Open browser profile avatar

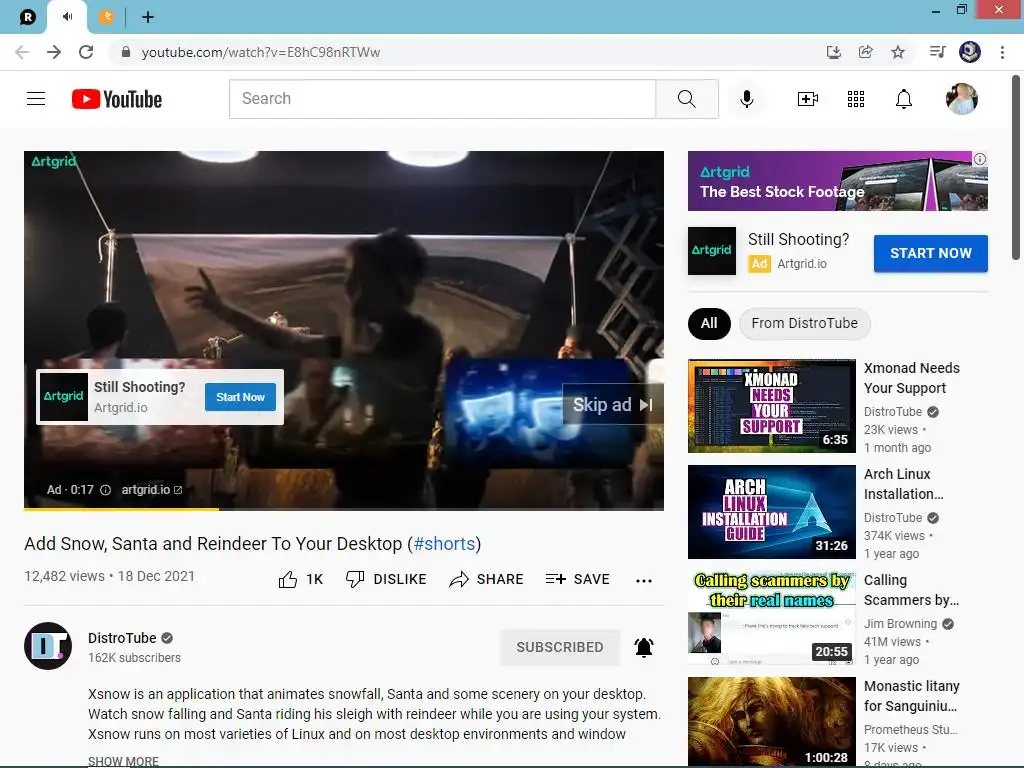pos(970,52)
